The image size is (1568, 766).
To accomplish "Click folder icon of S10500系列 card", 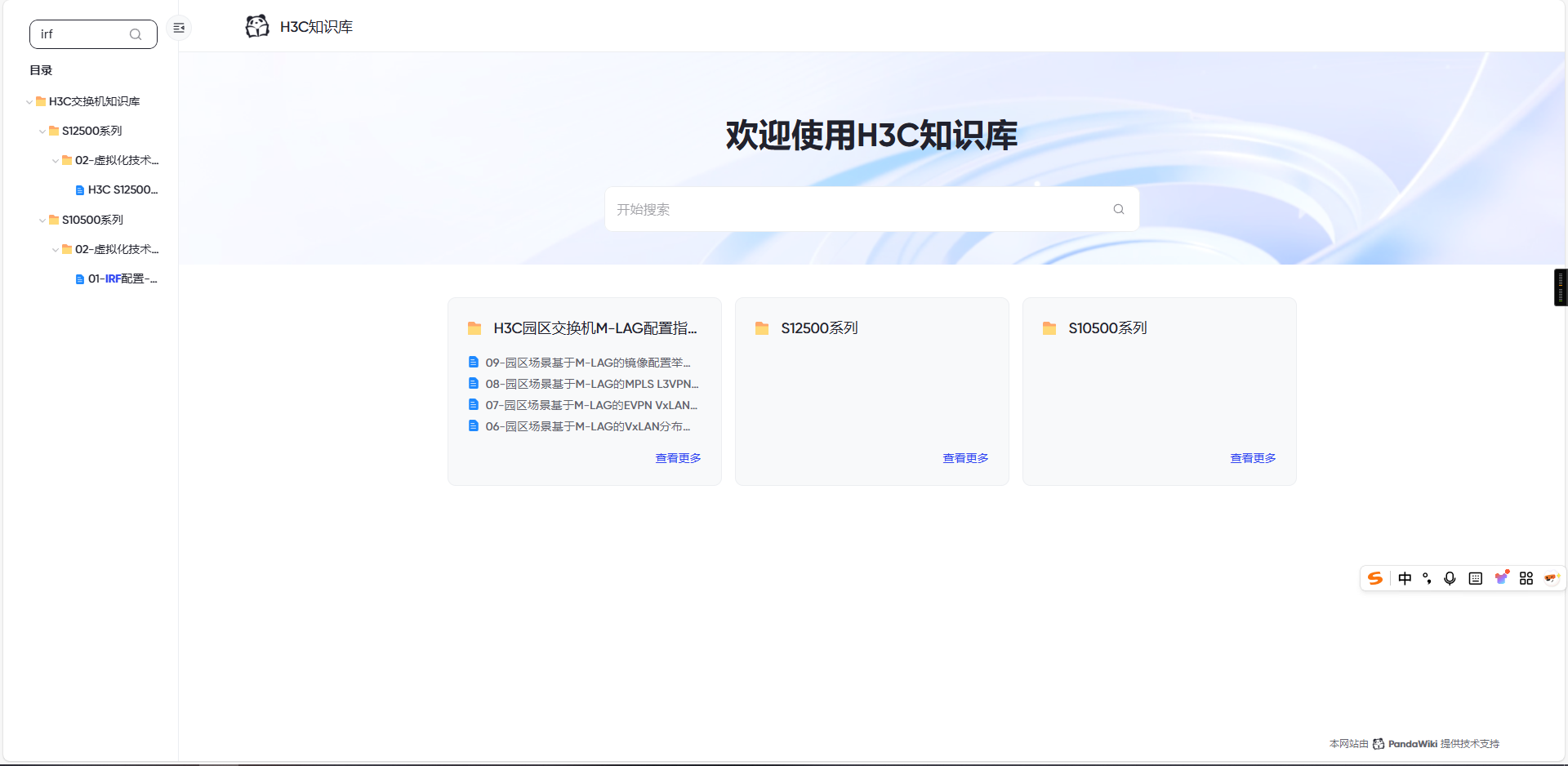I will tap(1049, 328).
